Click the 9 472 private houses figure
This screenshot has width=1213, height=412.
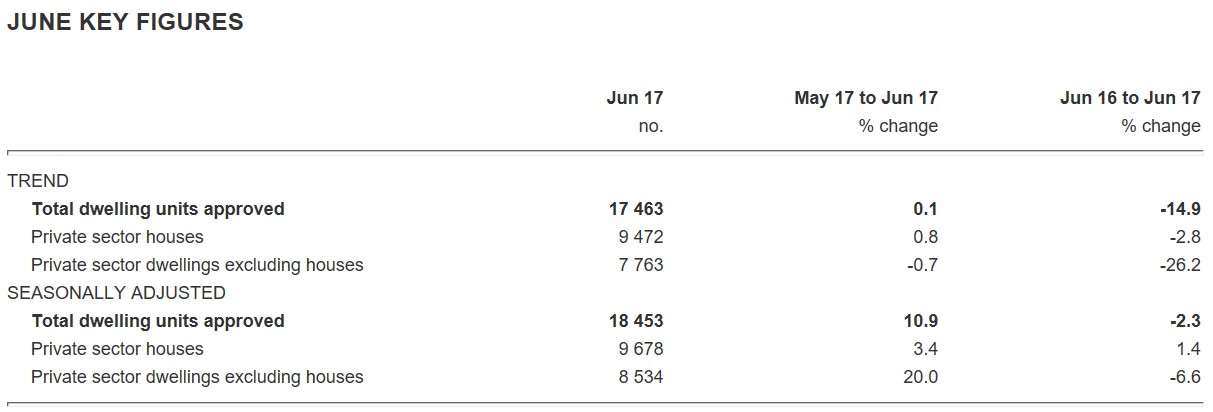coord(641,237)
